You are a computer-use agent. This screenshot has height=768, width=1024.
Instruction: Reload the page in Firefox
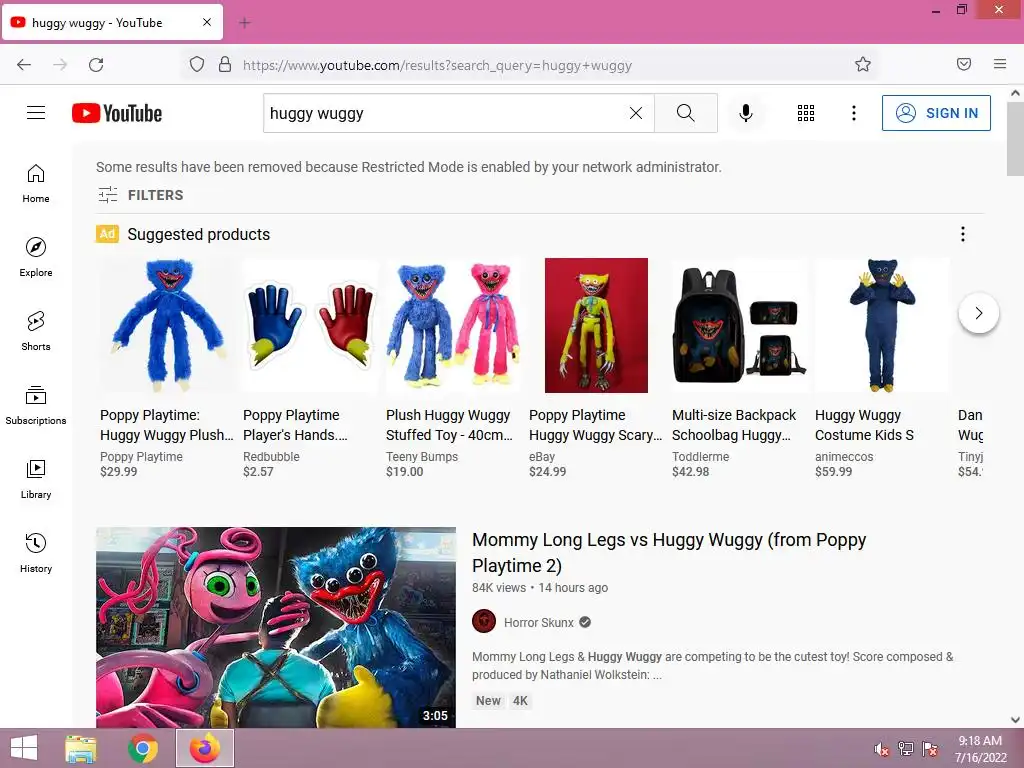tap(96, 65)
